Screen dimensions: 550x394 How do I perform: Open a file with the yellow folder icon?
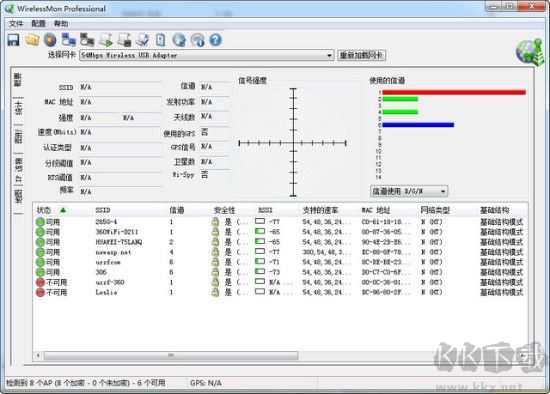[32, 40]
